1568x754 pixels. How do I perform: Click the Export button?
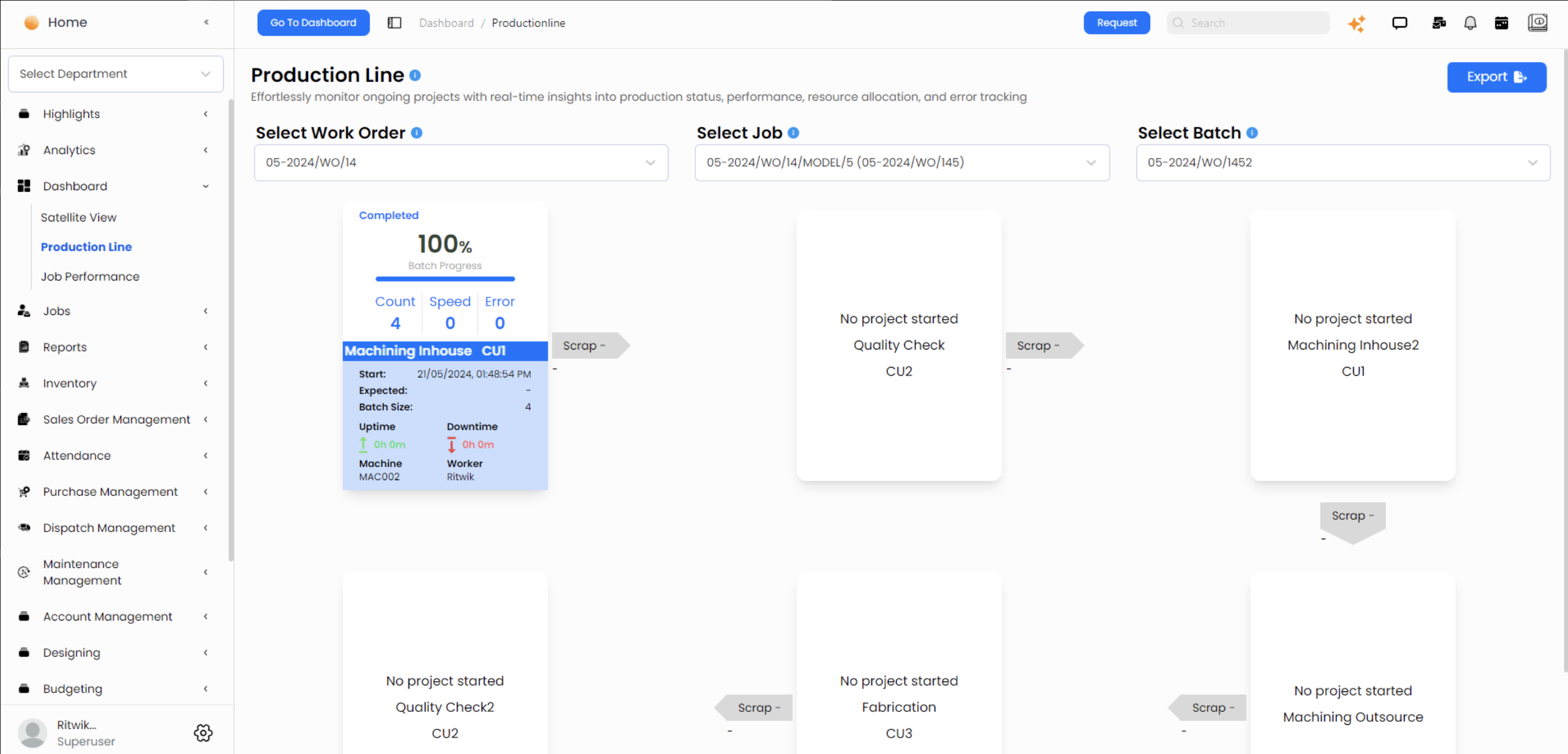1495,77
